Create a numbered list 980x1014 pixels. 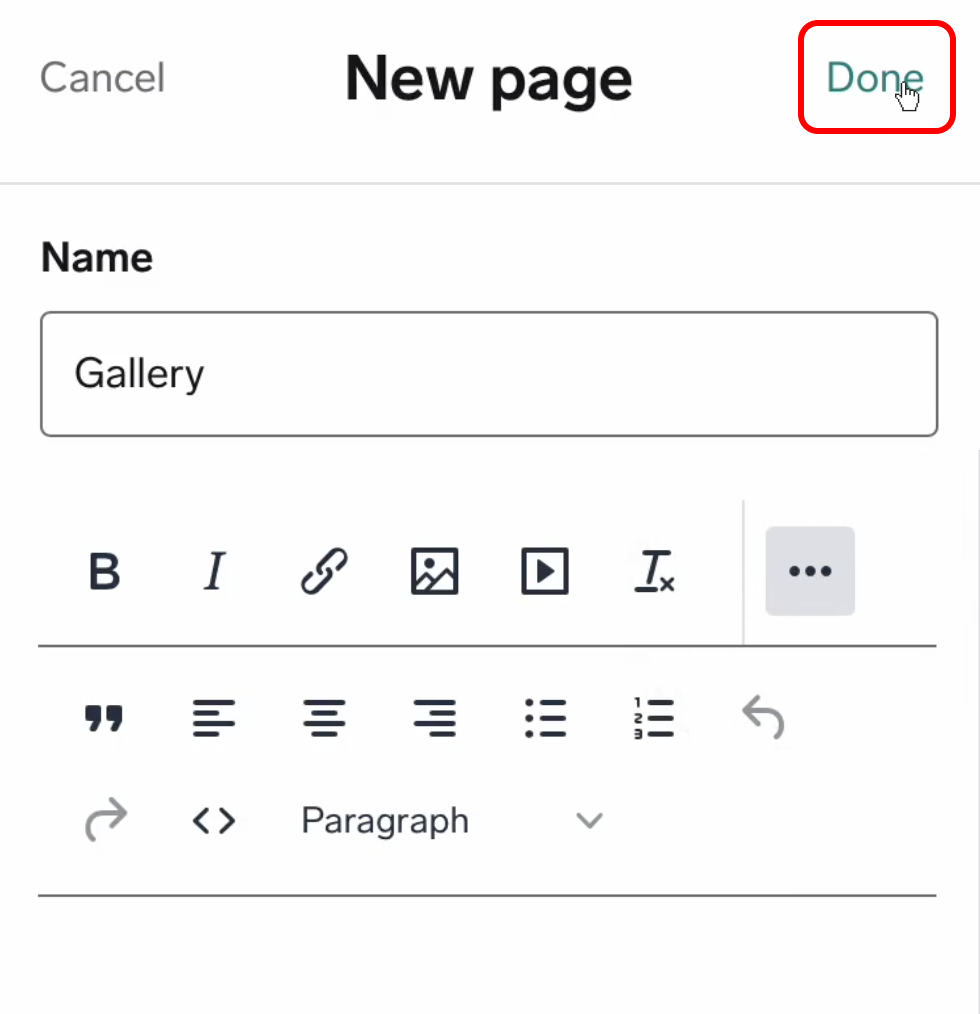tap(655, 718)
